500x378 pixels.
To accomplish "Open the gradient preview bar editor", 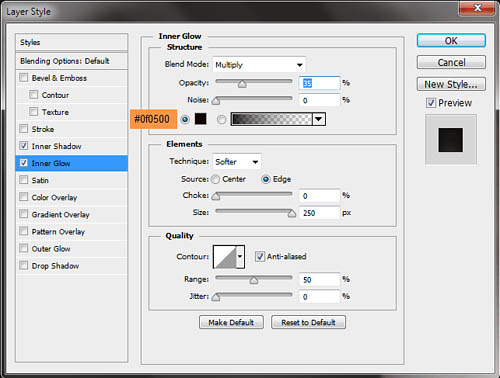I will pyautogui.click(x=272, y=119).
